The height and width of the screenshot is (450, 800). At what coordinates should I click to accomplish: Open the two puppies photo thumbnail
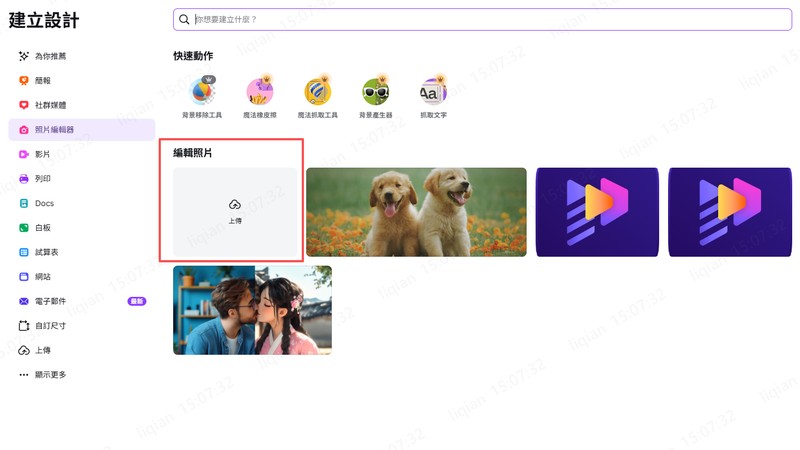(x=416, y=212)
